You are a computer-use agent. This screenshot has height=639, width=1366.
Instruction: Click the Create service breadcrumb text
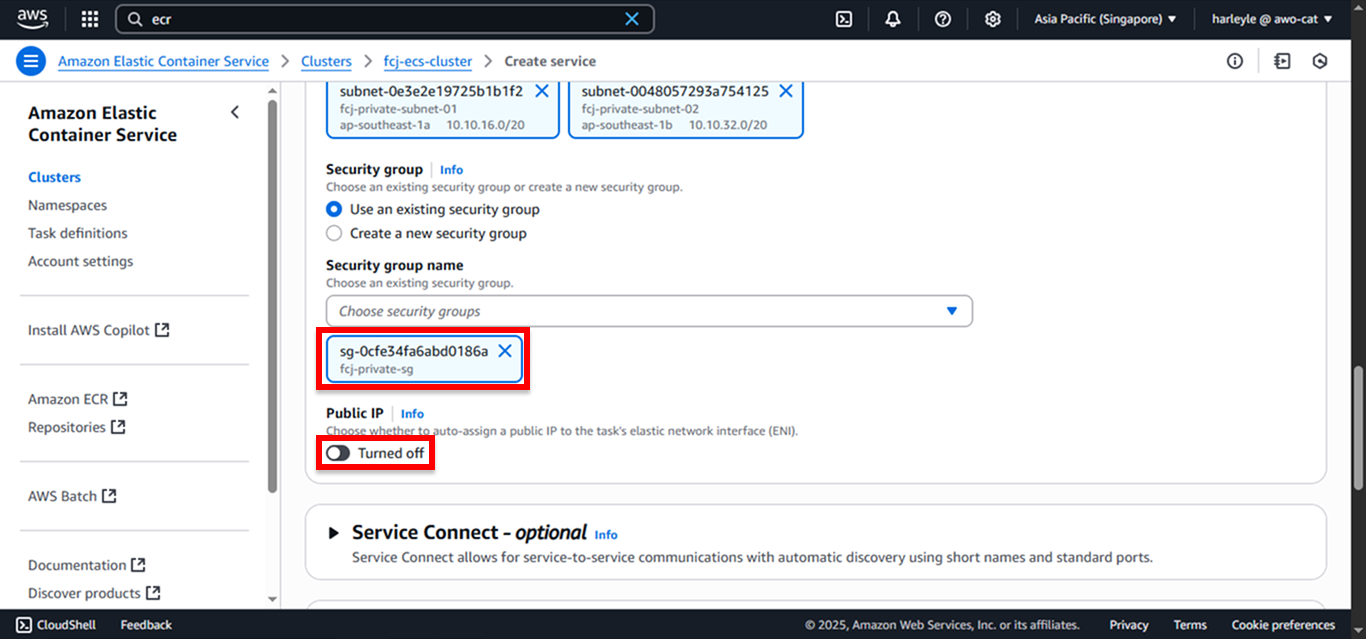tap(550, 61)
